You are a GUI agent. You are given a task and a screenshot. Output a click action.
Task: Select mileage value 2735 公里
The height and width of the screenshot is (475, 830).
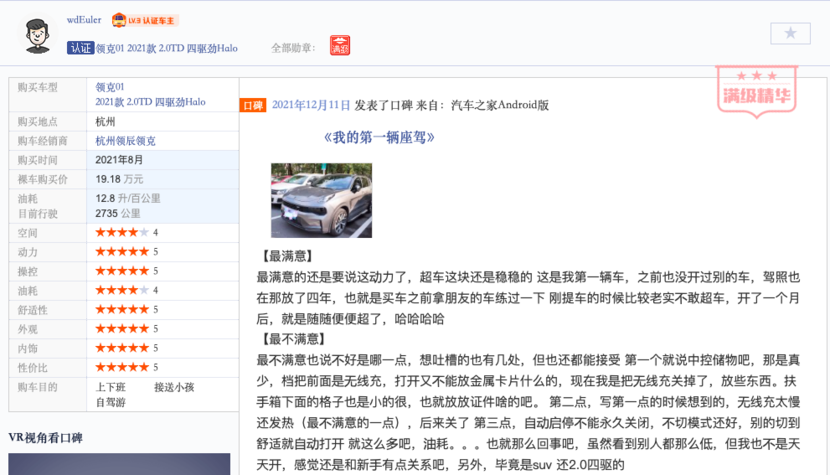[118, 213]
